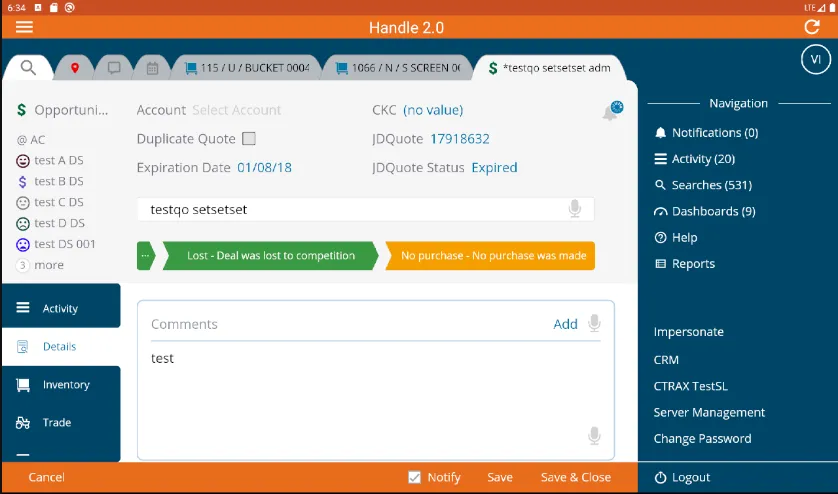
Task: Click the refresh icon in header
Action: 812,27
